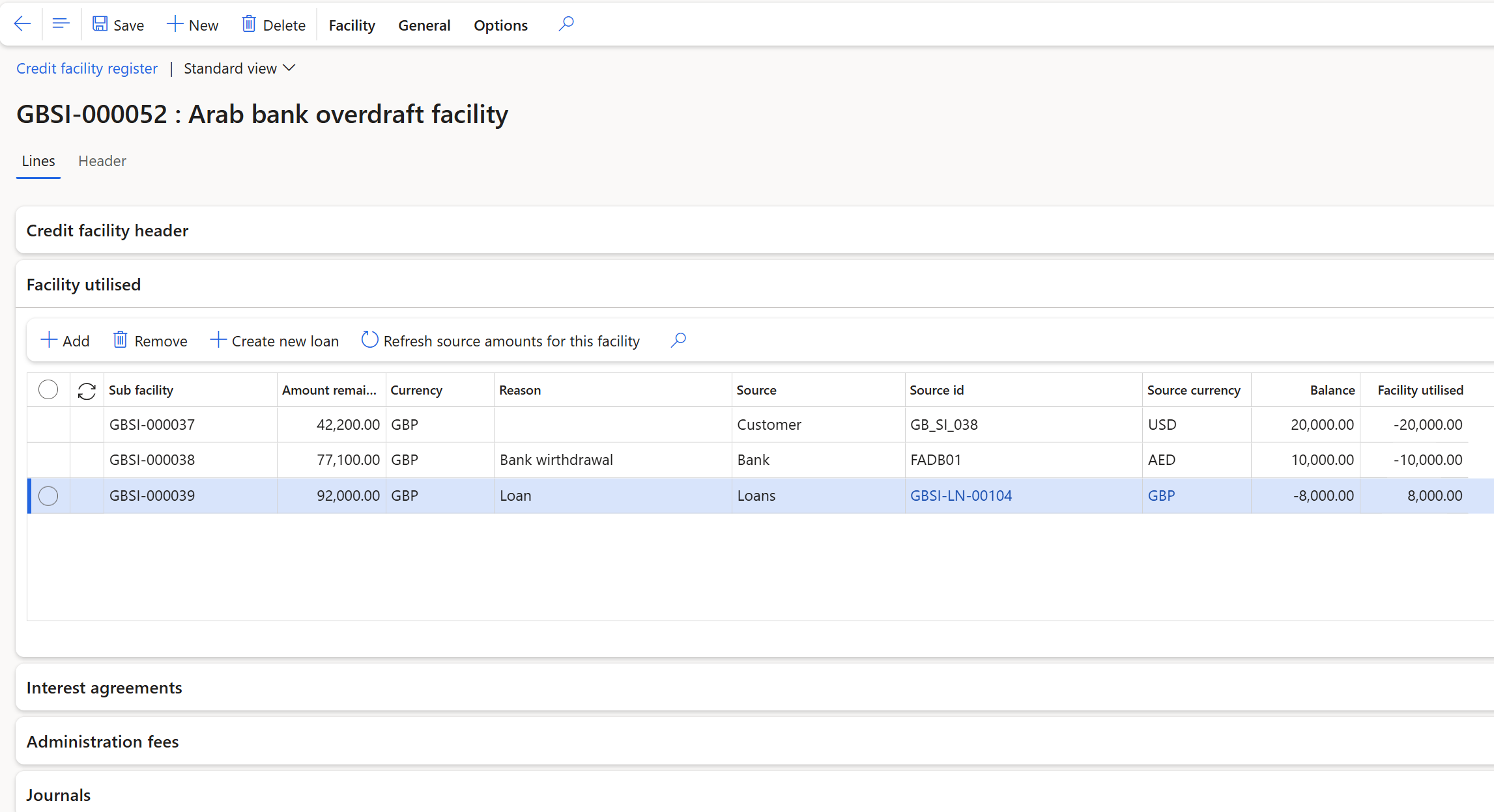
Task: Toggle the select-all rows circle in grid header
Action: (48, 390)
